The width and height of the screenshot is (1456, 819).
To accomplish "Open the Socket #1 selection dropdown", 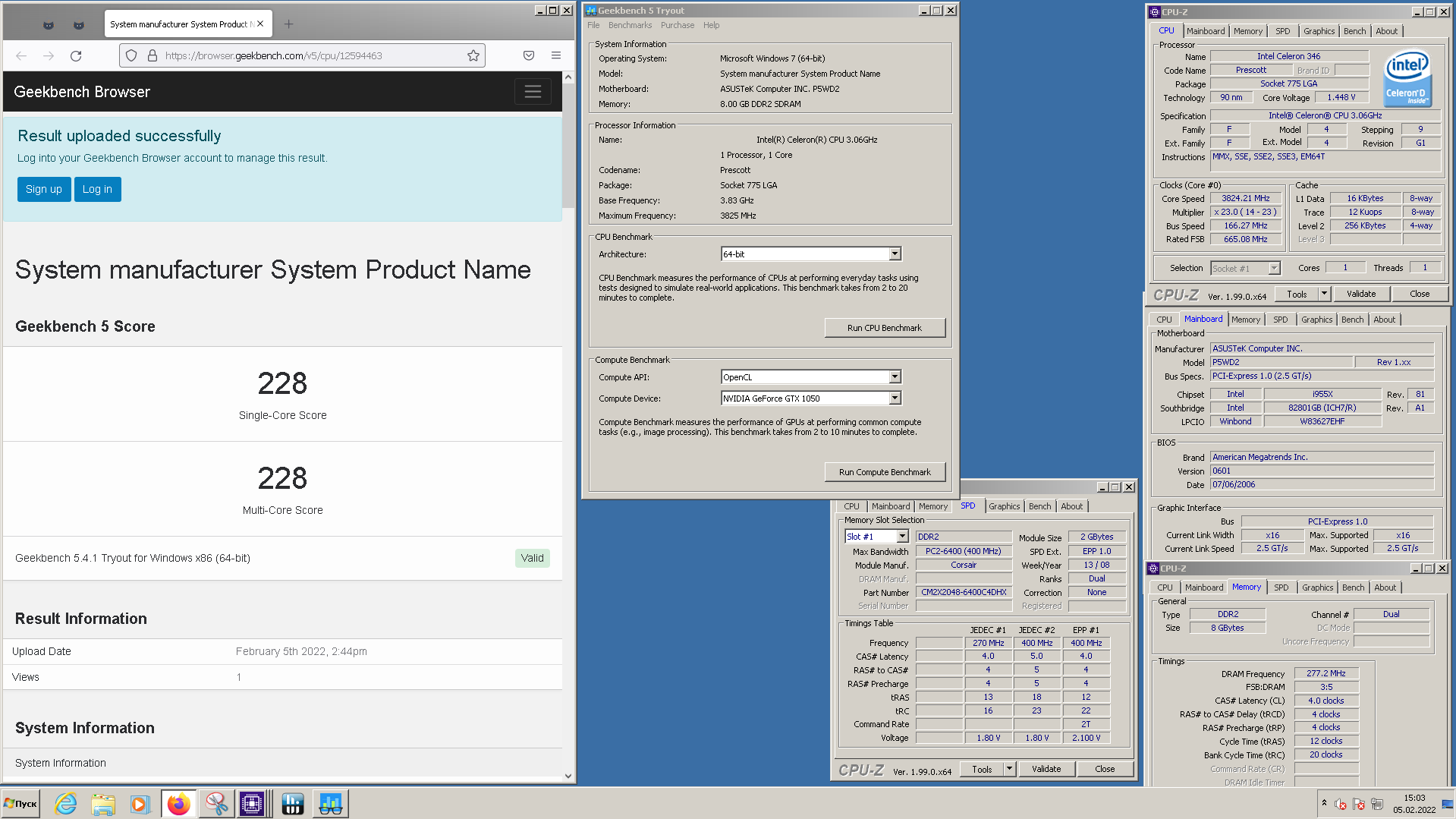I will tap(1245, 269).
